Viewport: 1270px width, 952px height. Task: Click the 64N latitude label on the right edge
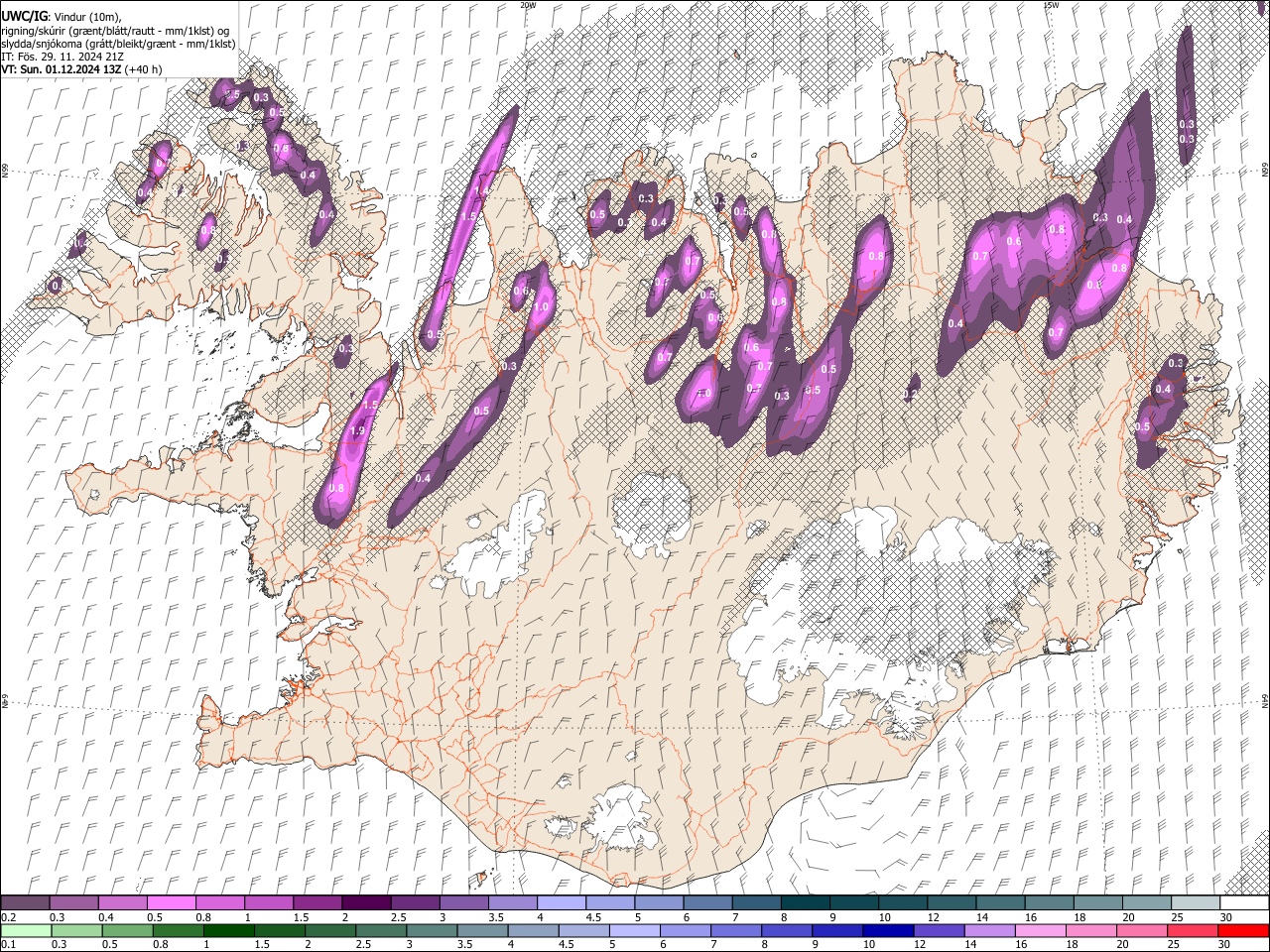(1265, 700)
